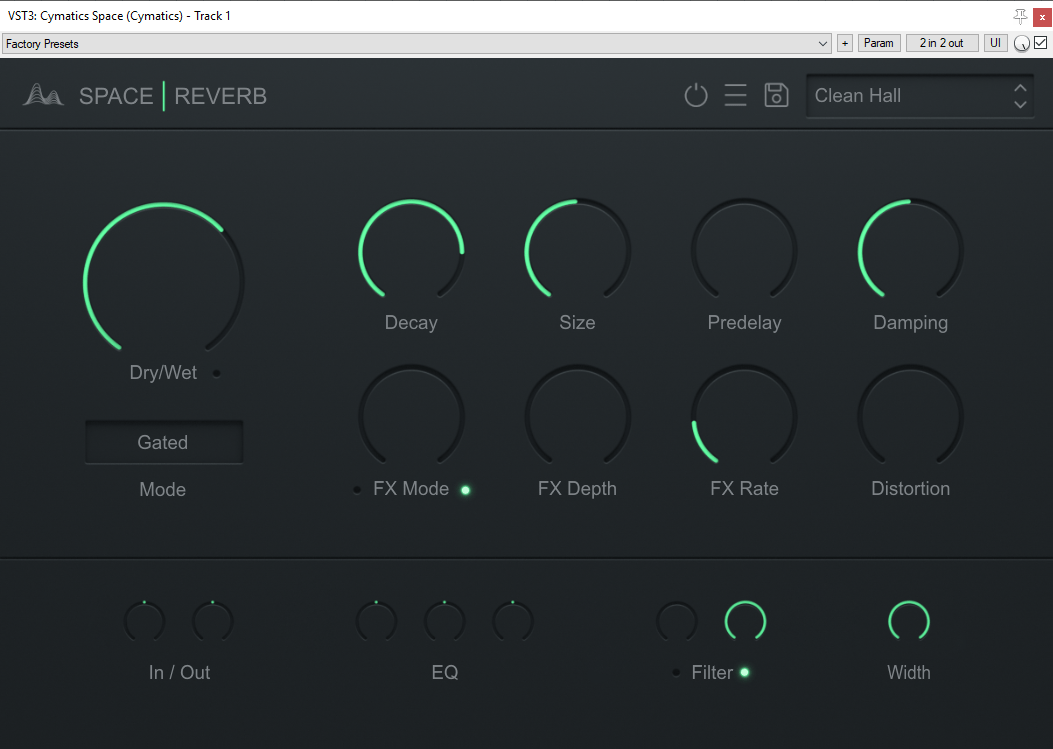This screenshot has height=749, width=1053.
Task: Change the Gated mode selector
Action: [x=163, y=442]
